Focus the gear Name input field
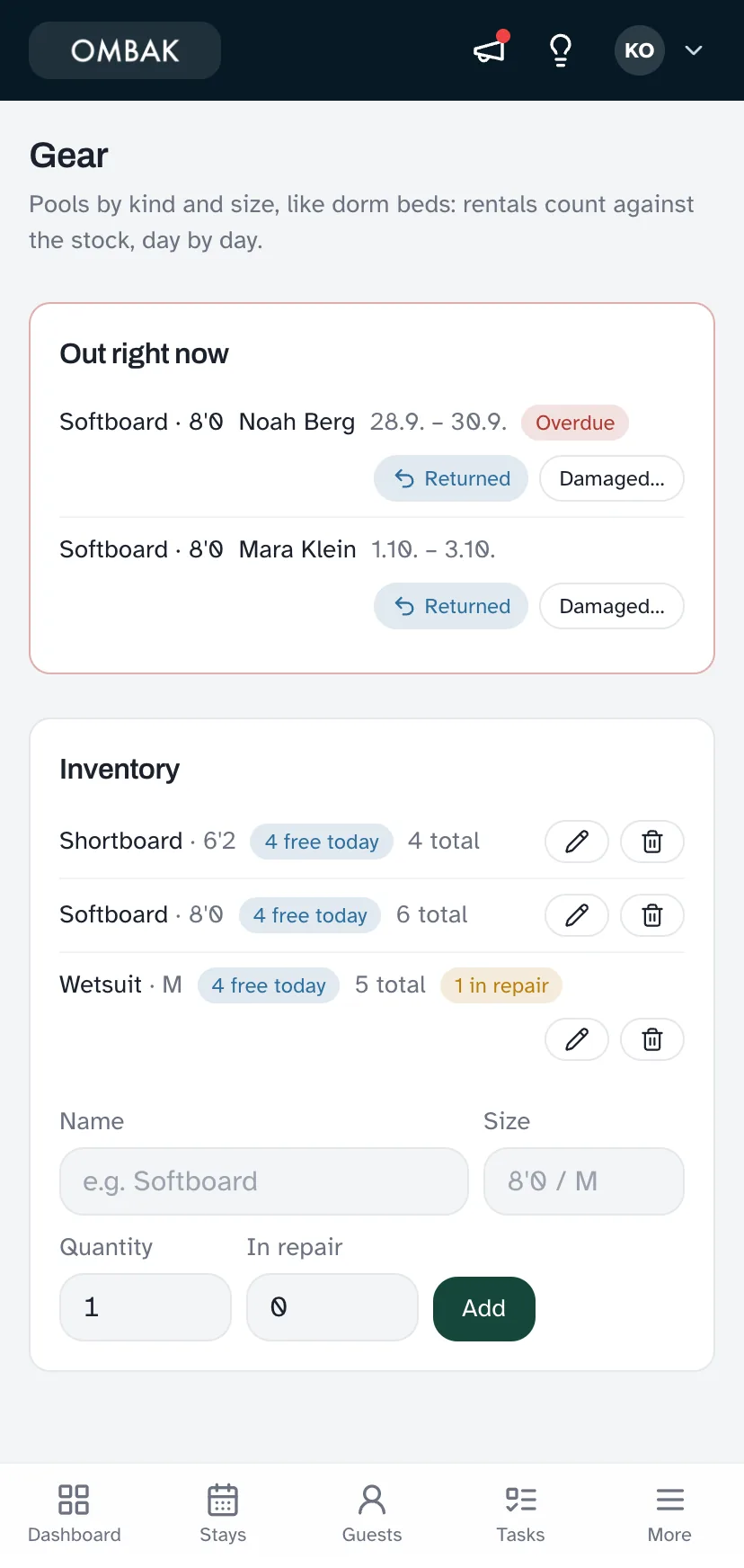Viewport: 744px width, 1568px height. point(264,1181)
